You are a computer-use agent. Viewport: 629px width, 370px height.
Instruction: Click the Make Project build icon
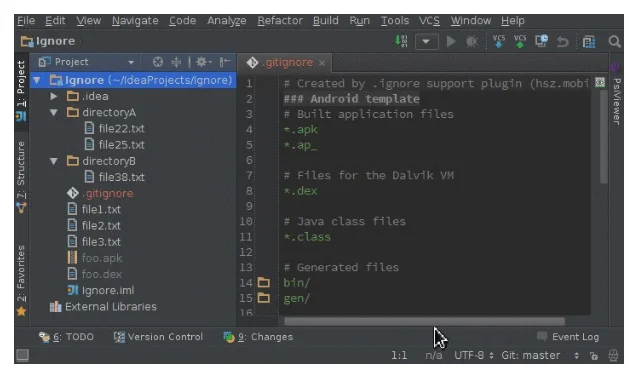tap(401, 41)
